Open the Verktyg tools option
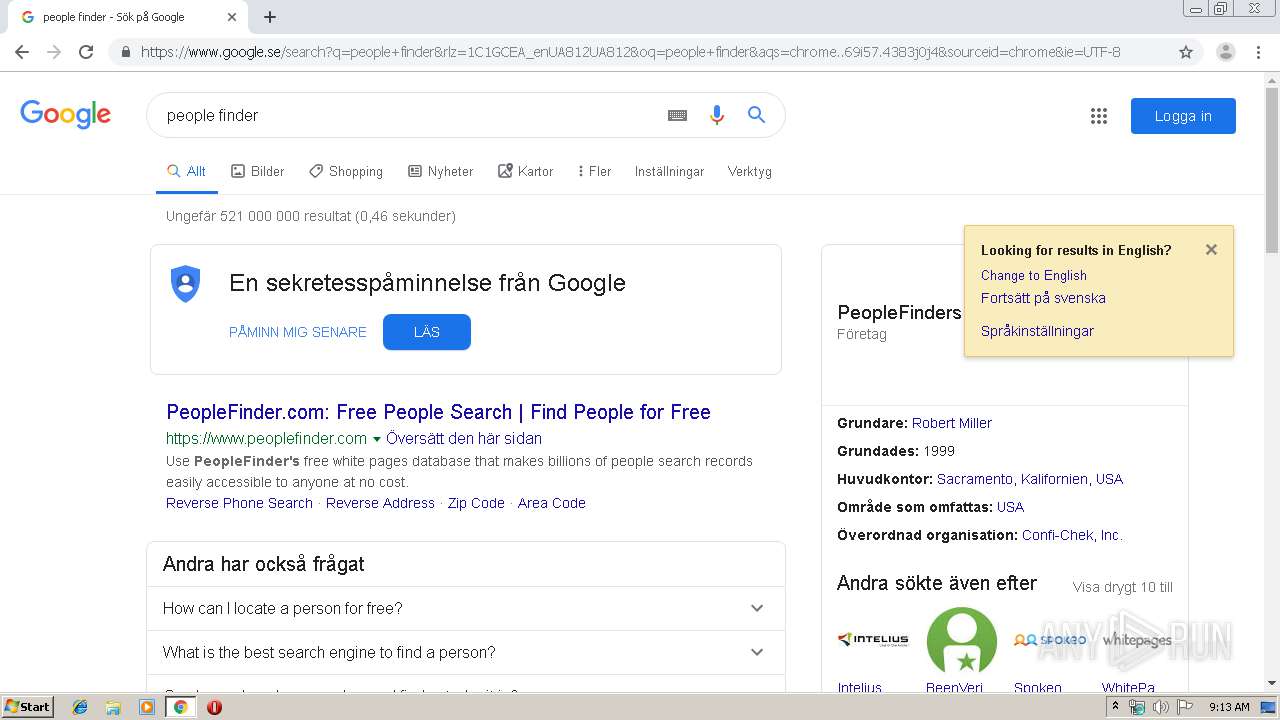The image size is (1280, 720). click(750, 172)
